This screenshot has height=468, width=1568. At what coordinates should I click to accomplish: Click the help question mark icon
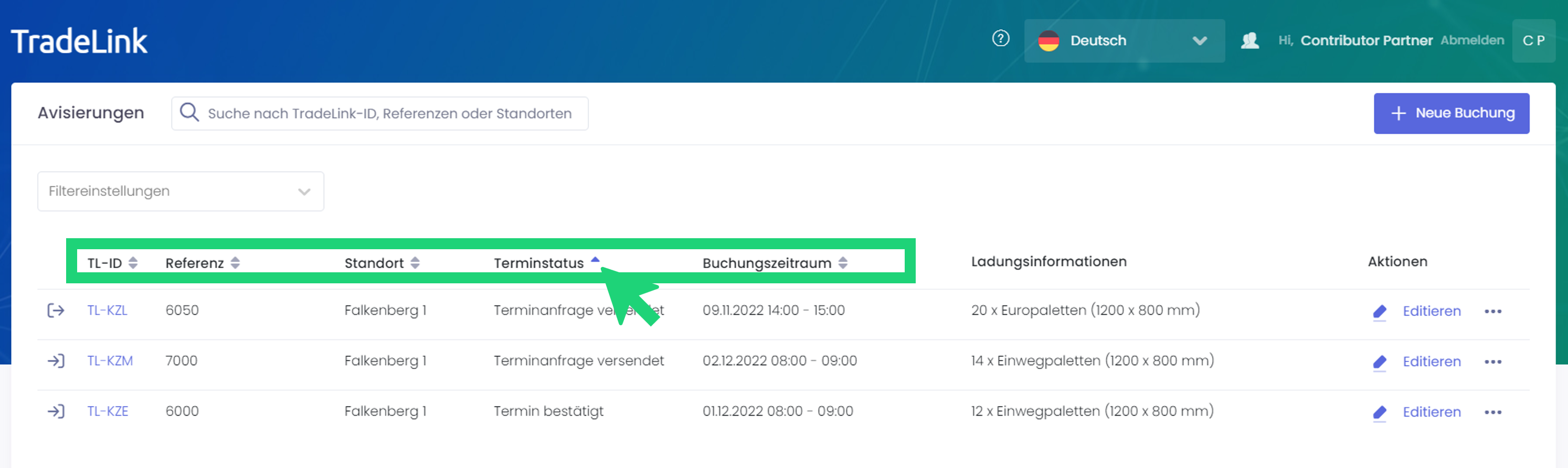(x=1000, y=39)
